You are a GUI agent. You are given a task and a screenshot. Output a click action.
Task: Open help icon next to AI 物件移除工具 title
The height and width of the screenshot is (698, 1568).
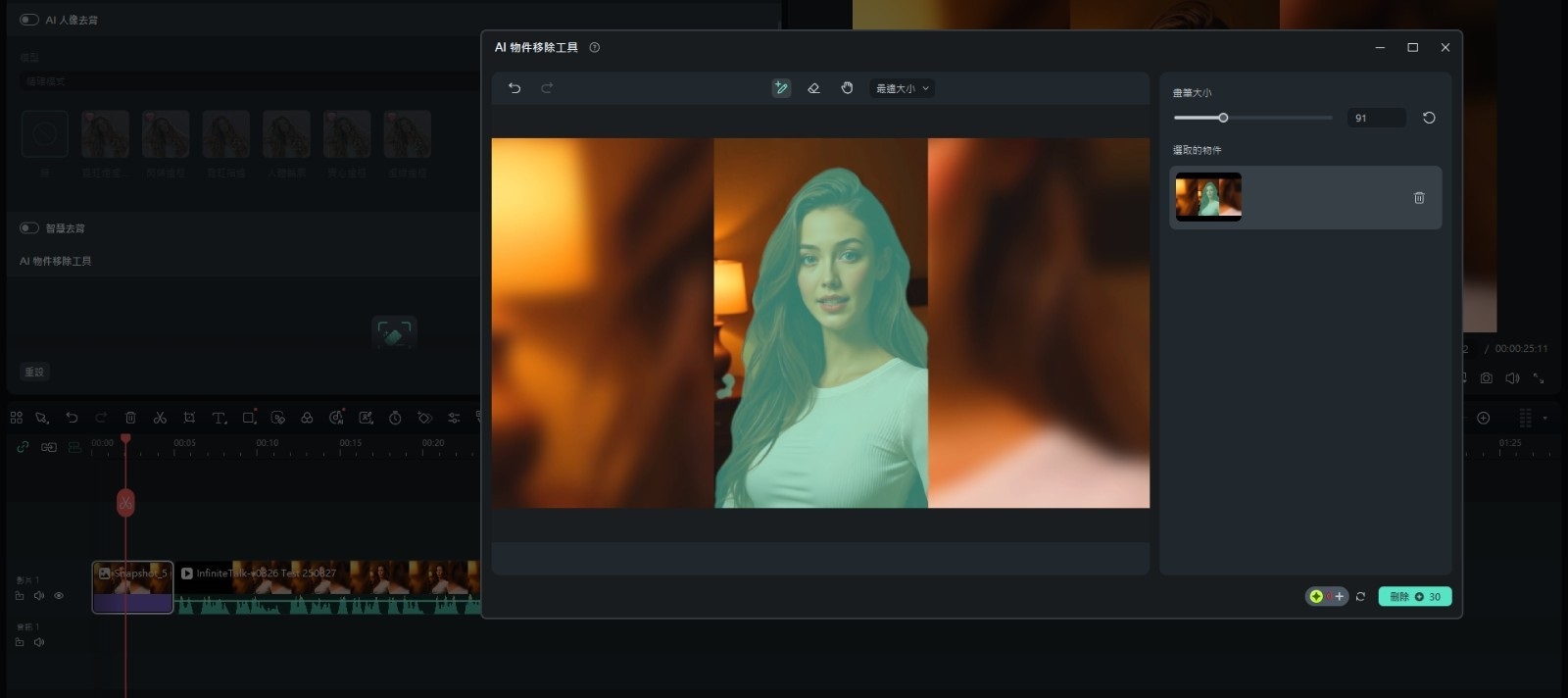pos(595,47)
